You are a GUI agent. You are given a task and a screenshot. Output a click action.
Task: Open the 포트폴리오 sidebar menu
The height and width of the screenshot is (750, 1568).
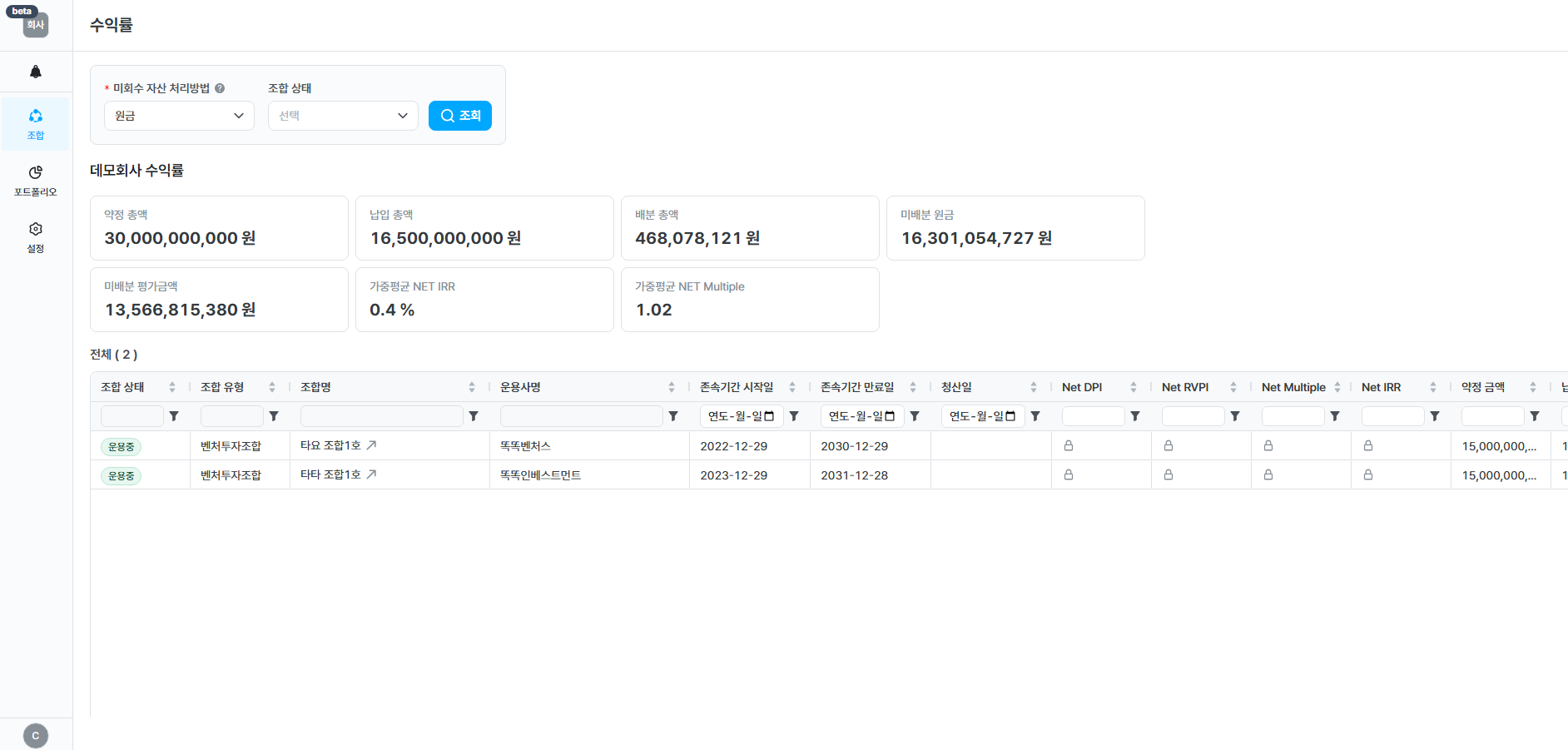point(36,181)
